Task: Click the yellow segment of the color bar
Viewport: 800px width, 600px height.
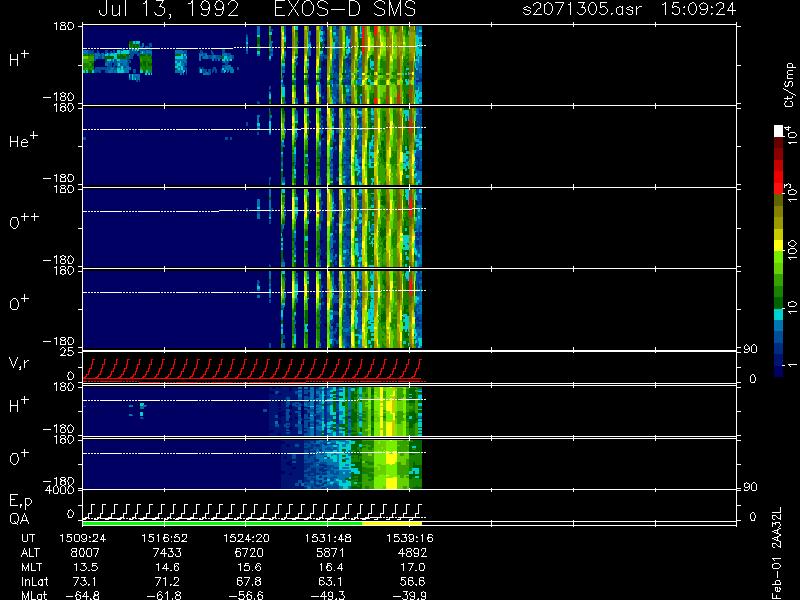Action: 778,247
